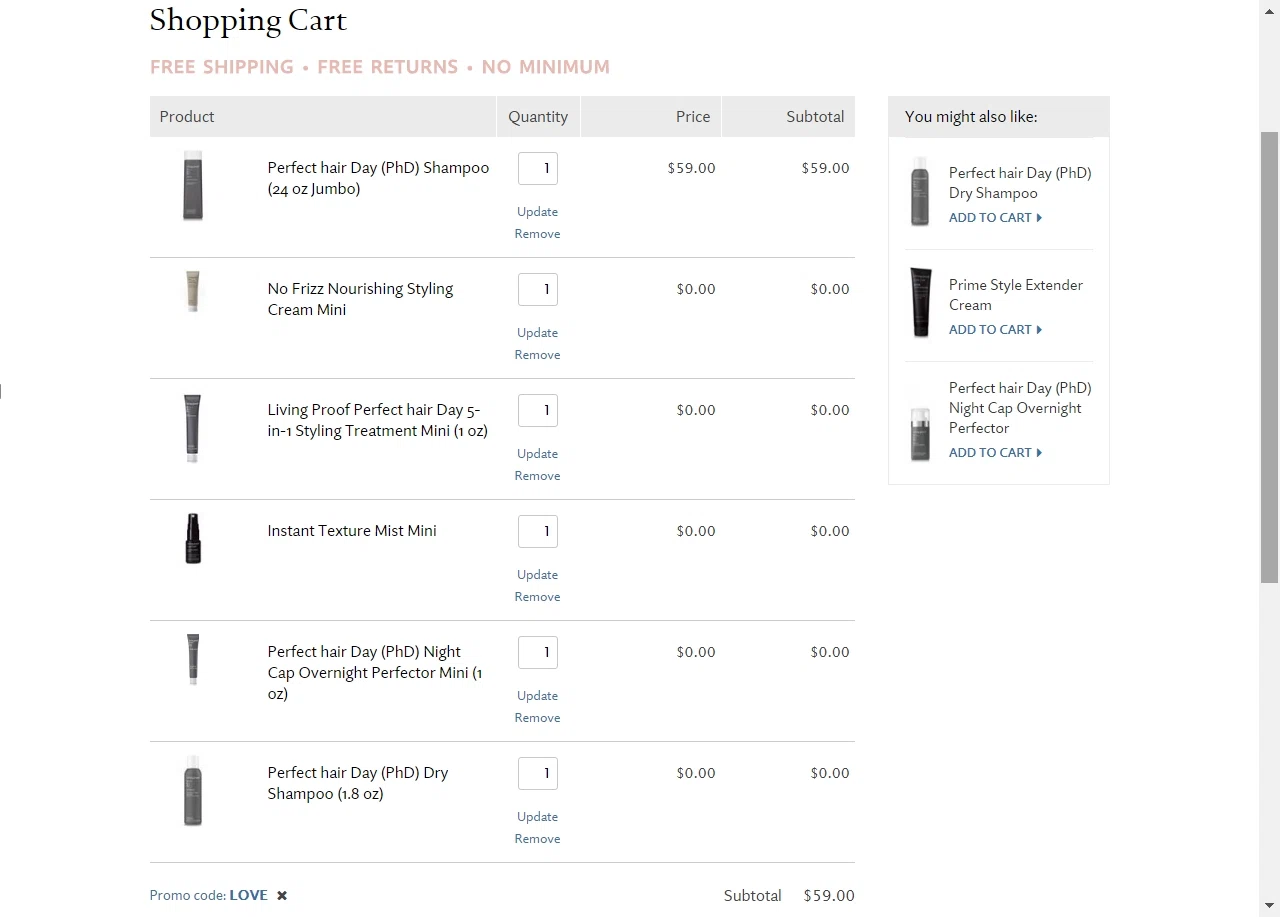This screenshot has height=917, width=1280.
Task: Open Prime Style Extender Cream thumbnail
Action: (x=920, y=302)
